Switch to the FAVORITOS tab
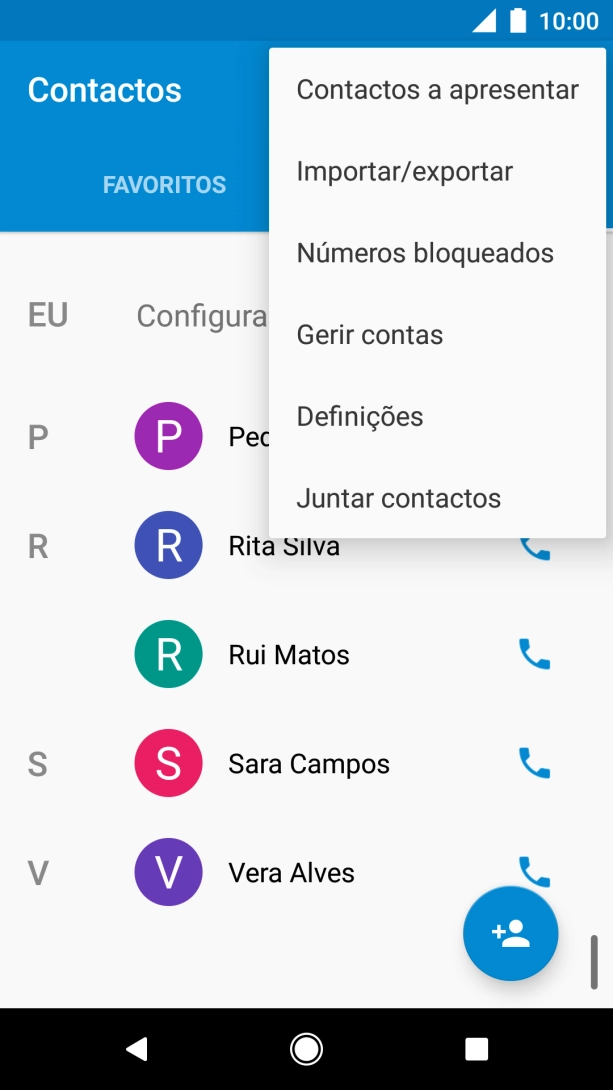This screenshot has height=1090, width=613. coord(164,183)
